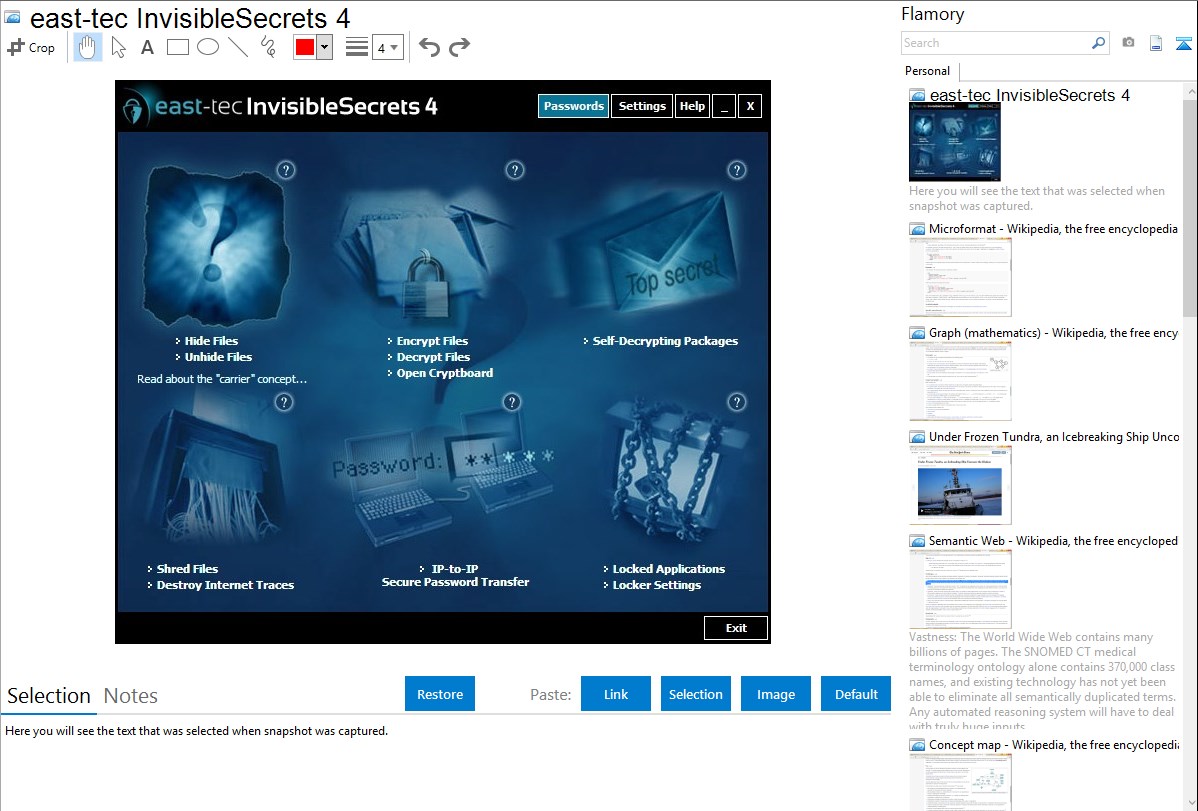
Task: Click the Flamory snapshot icon beside the page title
Action: 12,17
